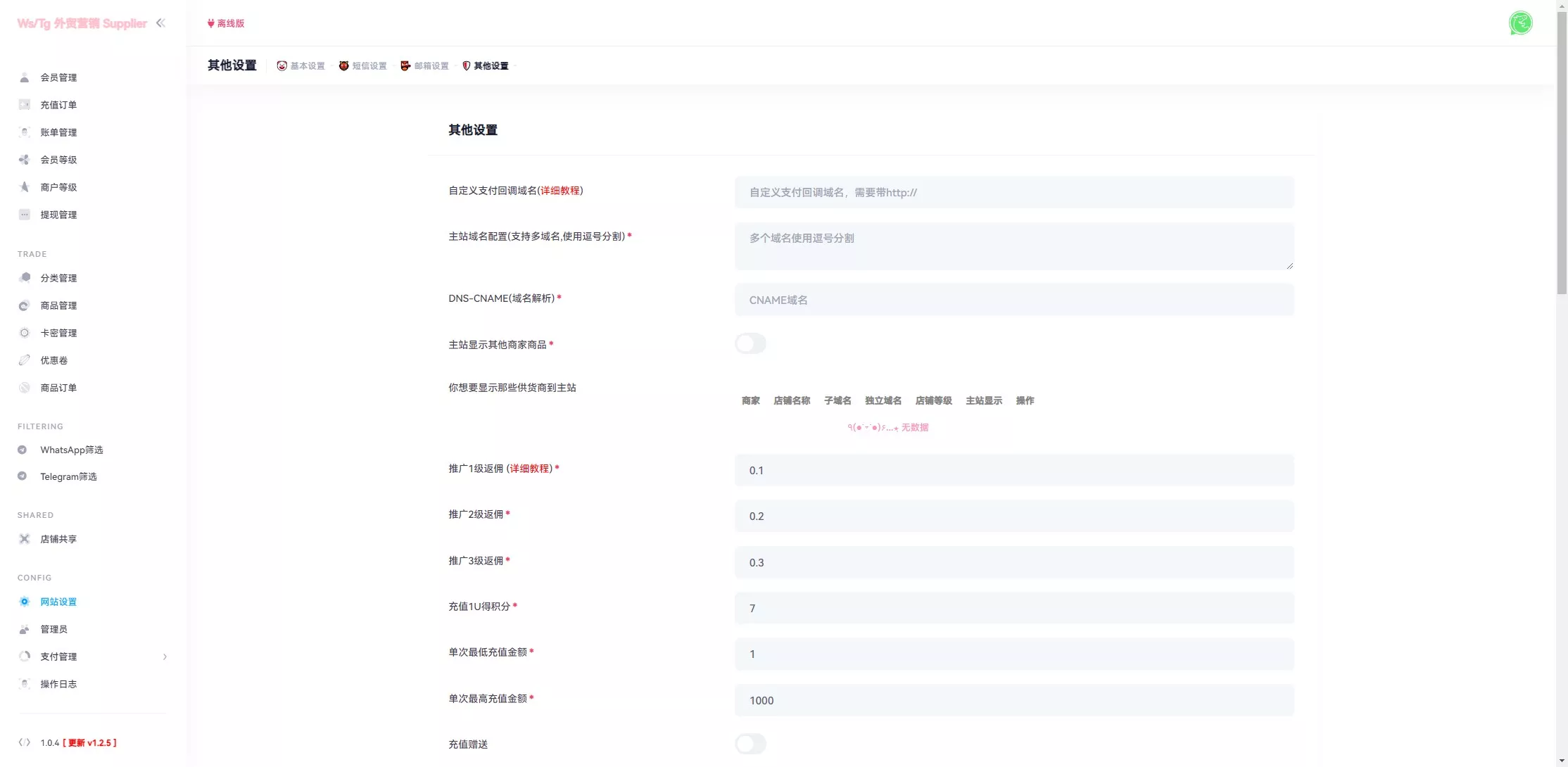The width and height of the screenshot is (1568, 767).
Task: Toggle the 主站显示其他商家商品 switch
Action: (750, 343)
